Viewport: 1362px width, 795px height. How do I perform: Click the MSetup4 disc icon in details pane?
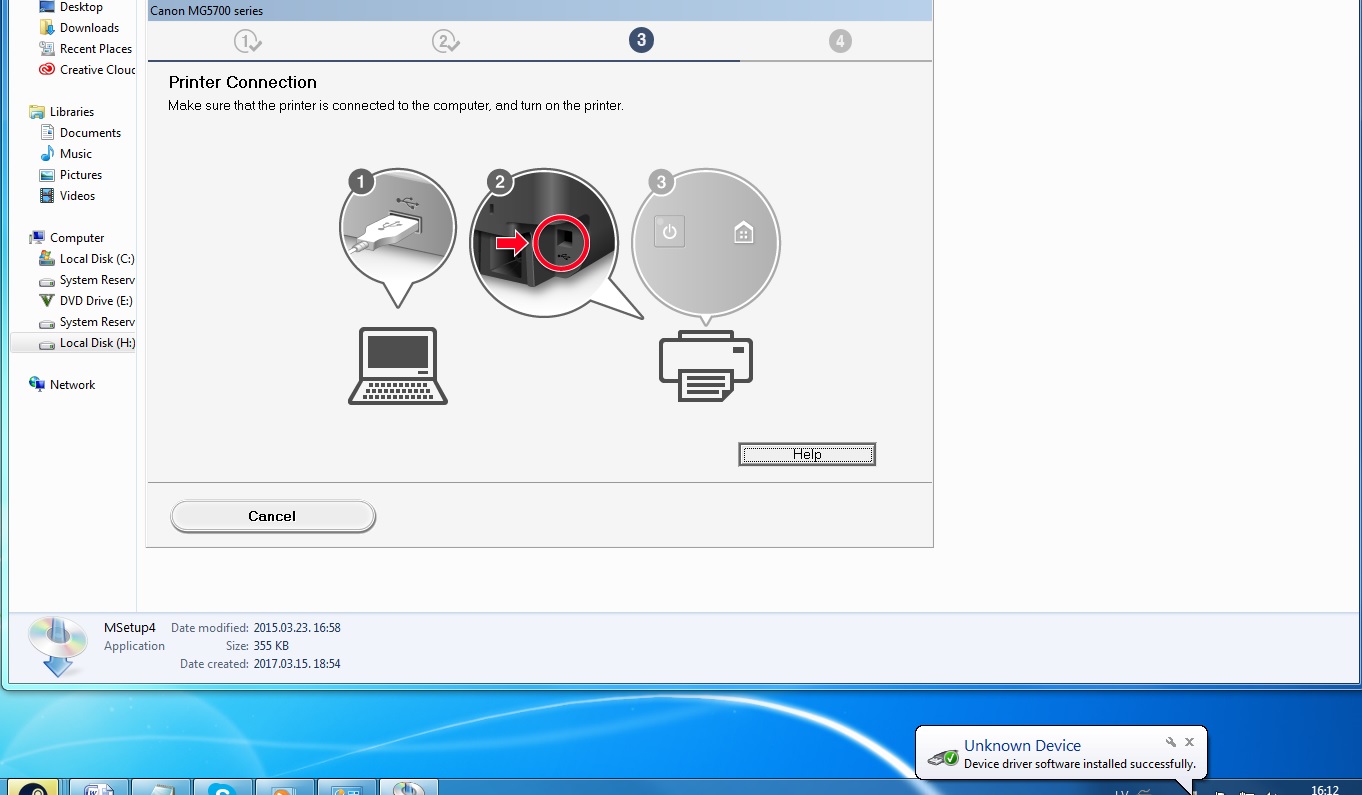pyautogui.click(x=57, y=646)
